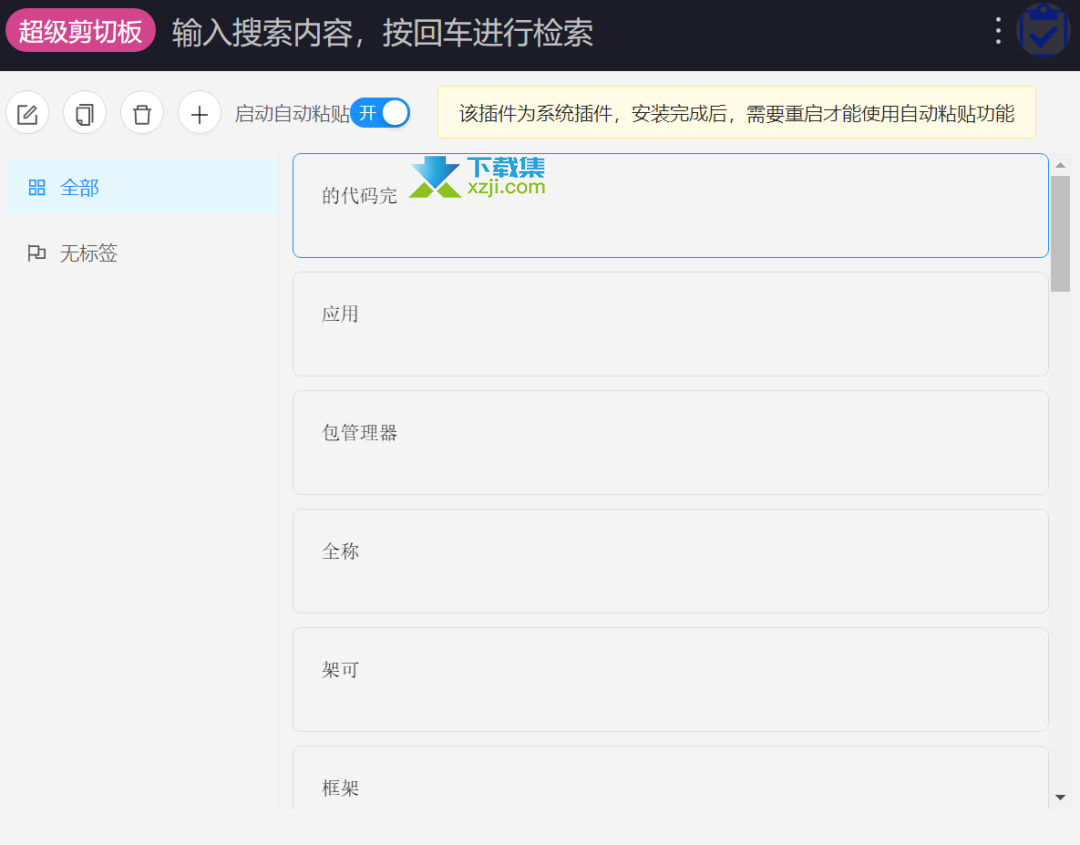Select the 的代码完 clipboard entry
This screenshot has height=845, width=1080.
[x=670, y=205]
